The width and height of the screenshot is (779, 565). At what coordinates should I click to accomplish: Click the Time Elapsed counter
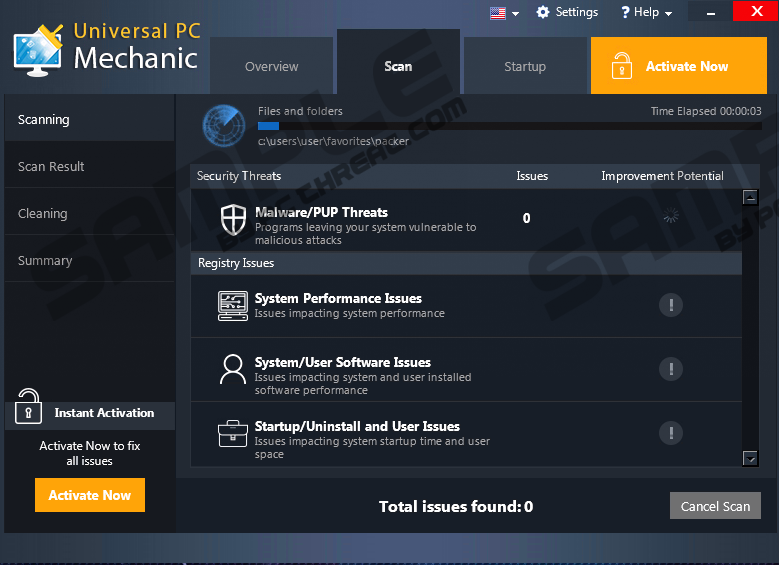(705, 111)
